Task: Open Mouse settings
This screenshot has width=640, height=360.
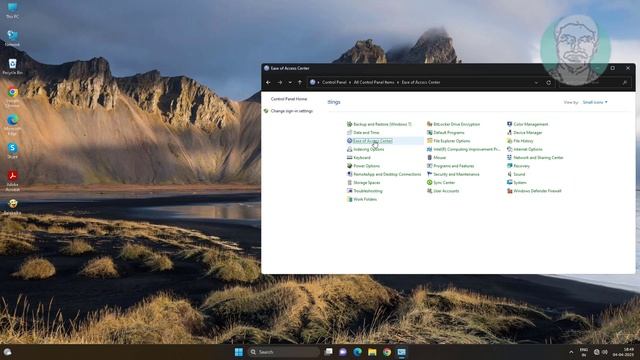Action: click(x=436, y=158)
